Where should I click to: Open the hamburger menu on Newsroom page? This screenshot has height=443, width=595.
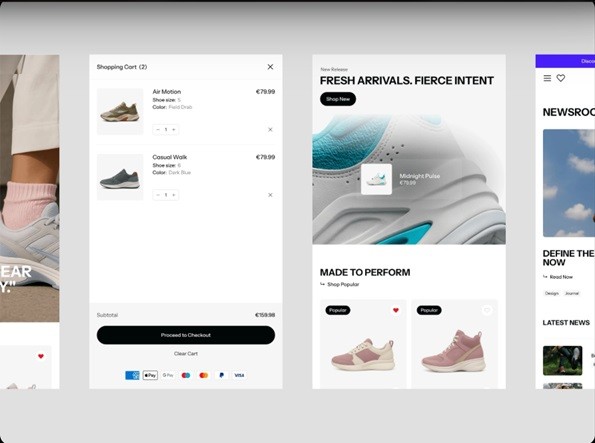coord(547,78)
